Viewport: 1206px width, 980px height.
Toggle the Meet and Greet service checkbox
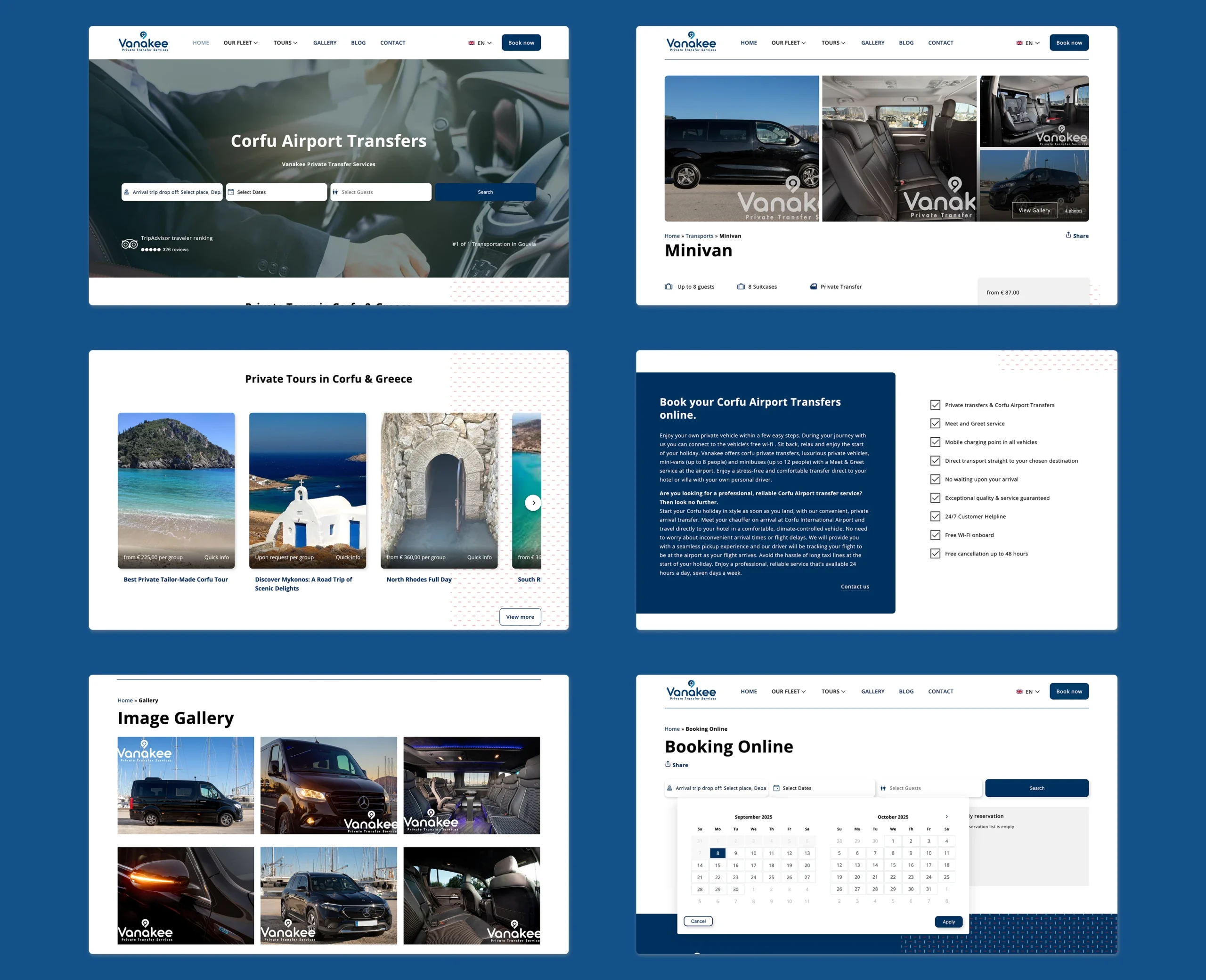935,424
